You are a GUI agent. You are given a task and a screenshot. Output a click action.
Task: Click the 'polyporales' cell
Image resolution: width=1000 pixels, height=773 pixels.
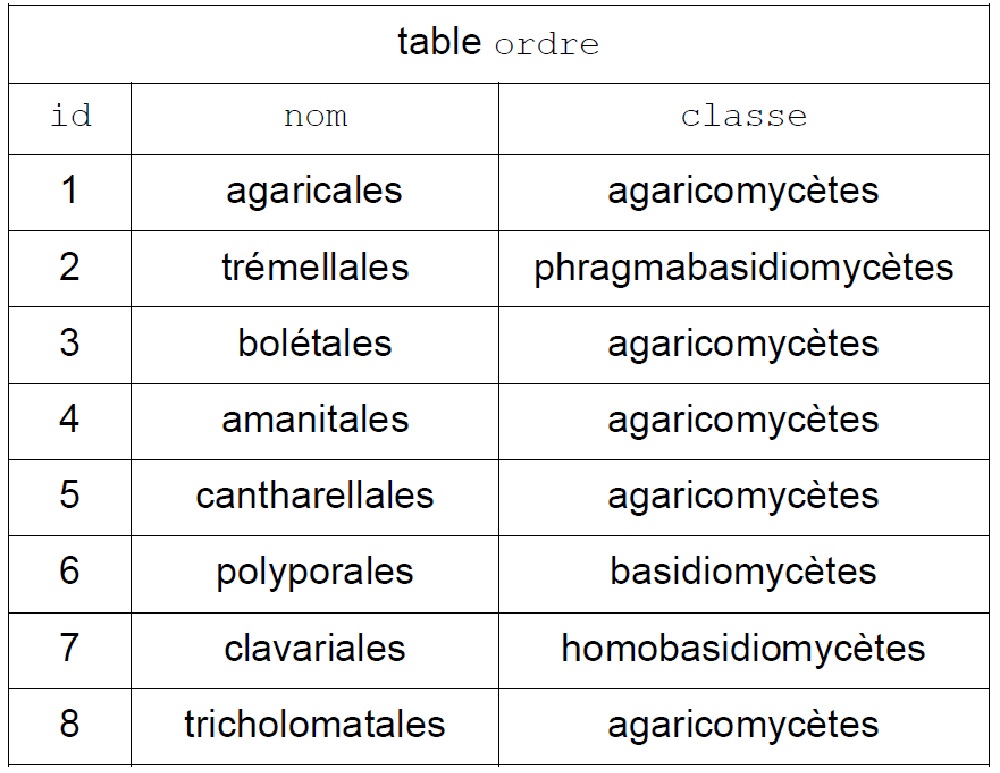[315, 573]
